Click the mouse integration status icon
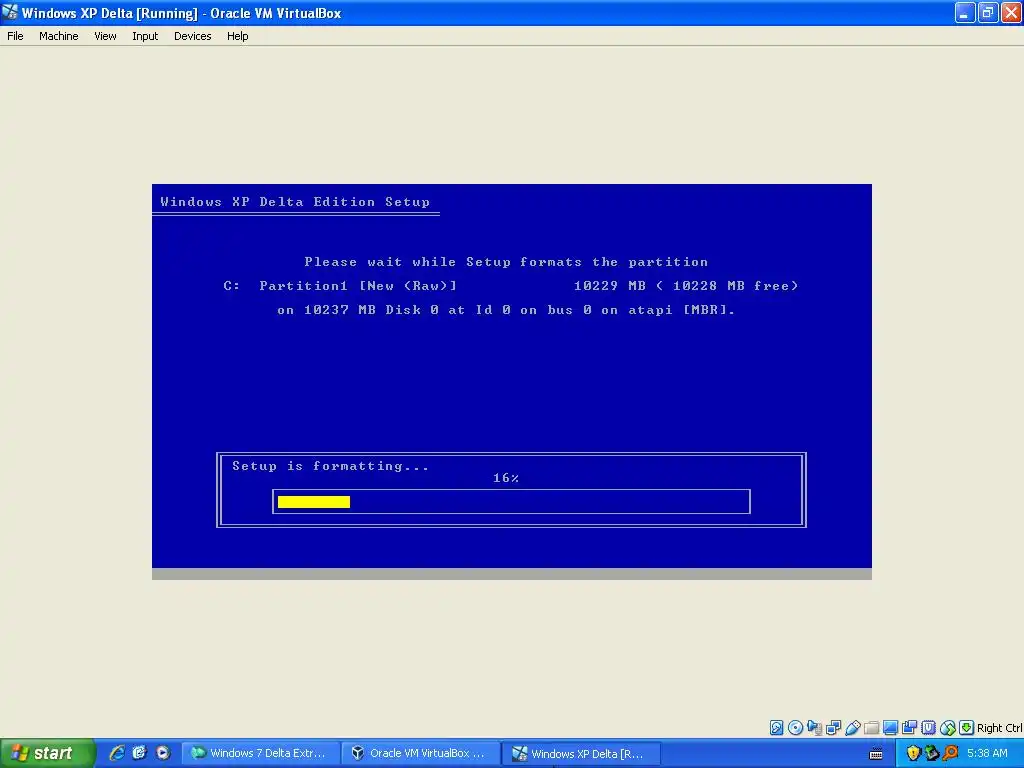The height and width of the screenshot is (768, 1024). (x=948, y=728)
